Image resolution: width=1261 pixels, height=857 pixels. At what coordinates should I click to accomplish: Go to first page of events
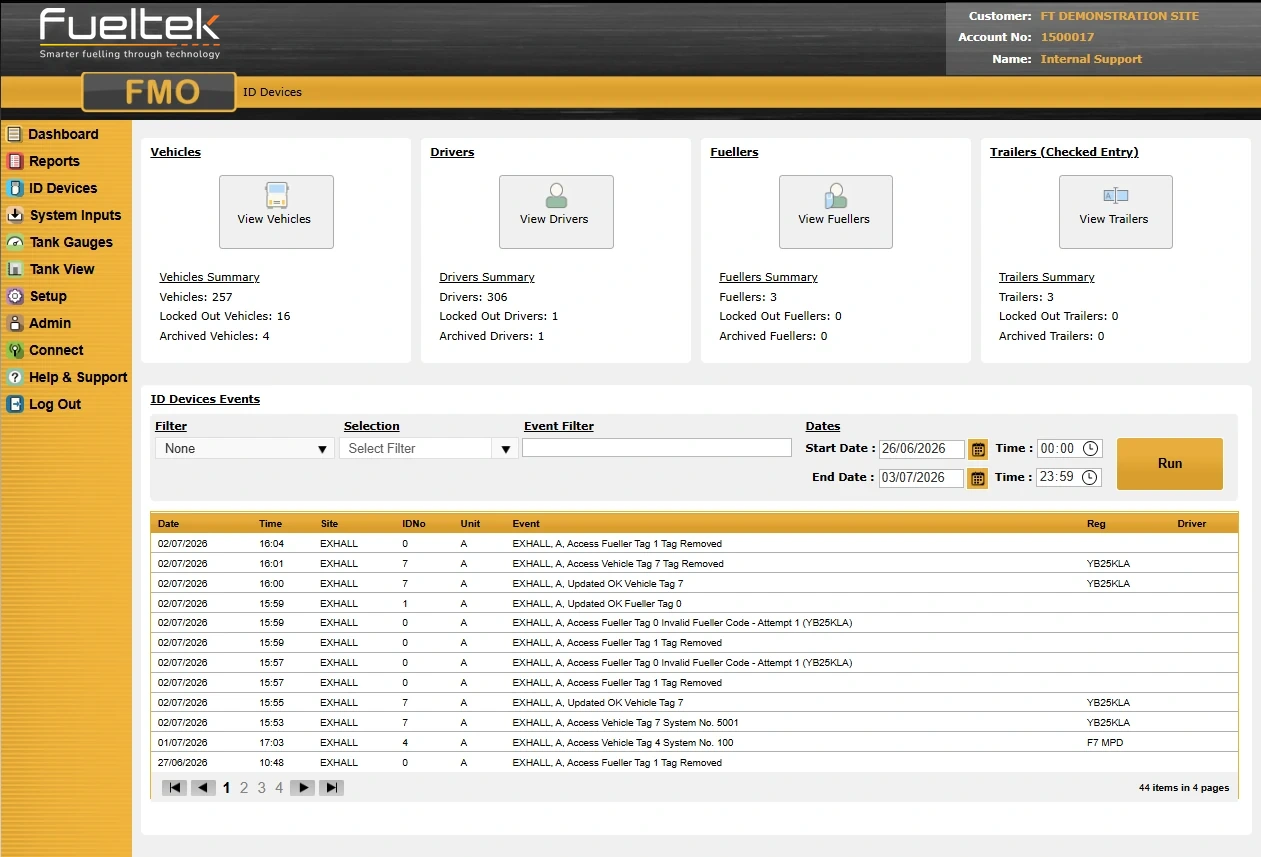click(x=174, y=788)
